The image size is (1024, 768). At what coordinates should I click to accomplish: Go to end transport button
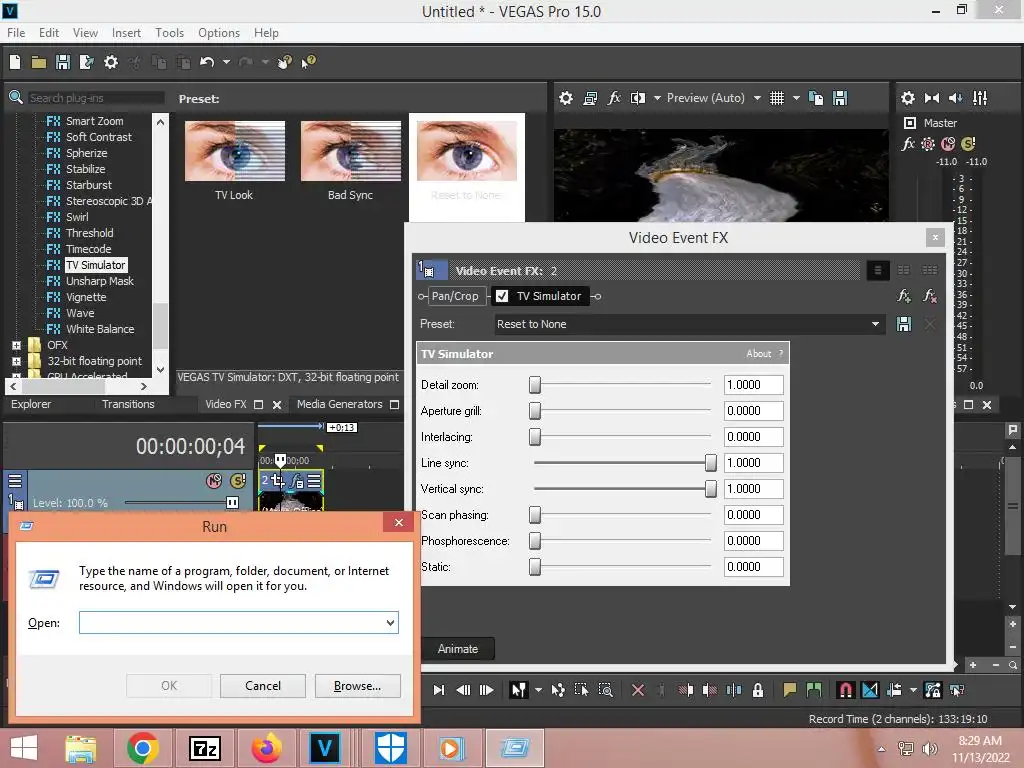(439, 690)
